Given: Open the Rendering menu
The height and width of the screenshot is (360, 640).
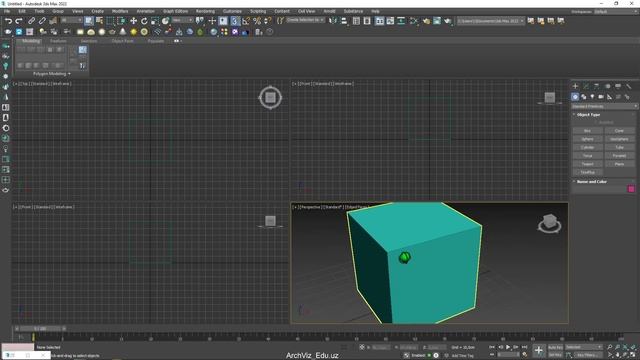Looking at the screenshot, I should [205, 11].
